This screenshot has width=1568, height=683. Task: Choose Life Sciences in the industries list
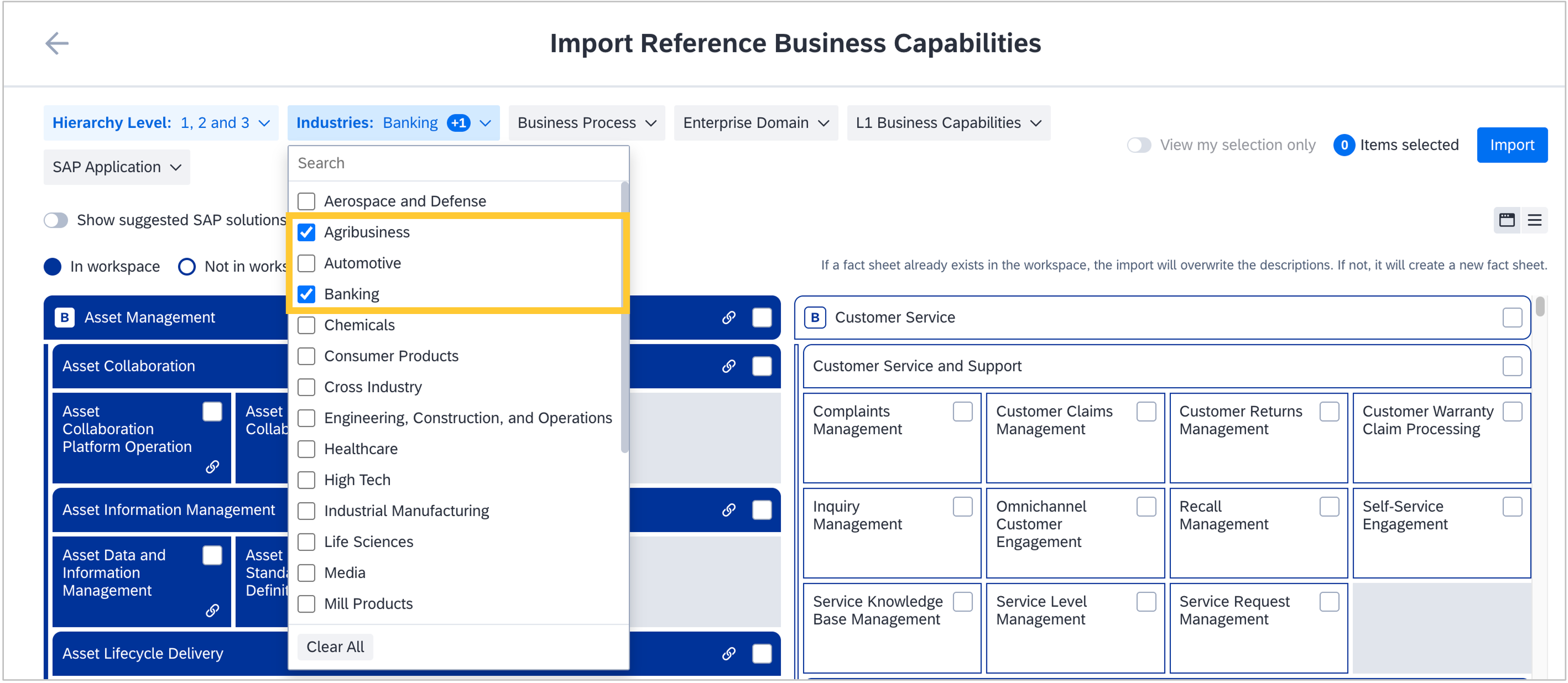[x=306, y=542]
